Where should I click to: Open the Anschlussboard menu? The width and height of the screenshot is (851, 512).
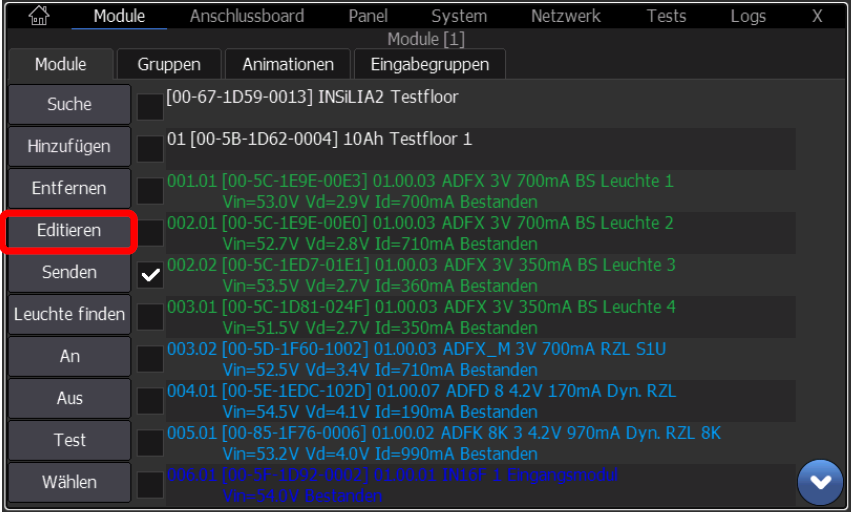pos(249,16)
